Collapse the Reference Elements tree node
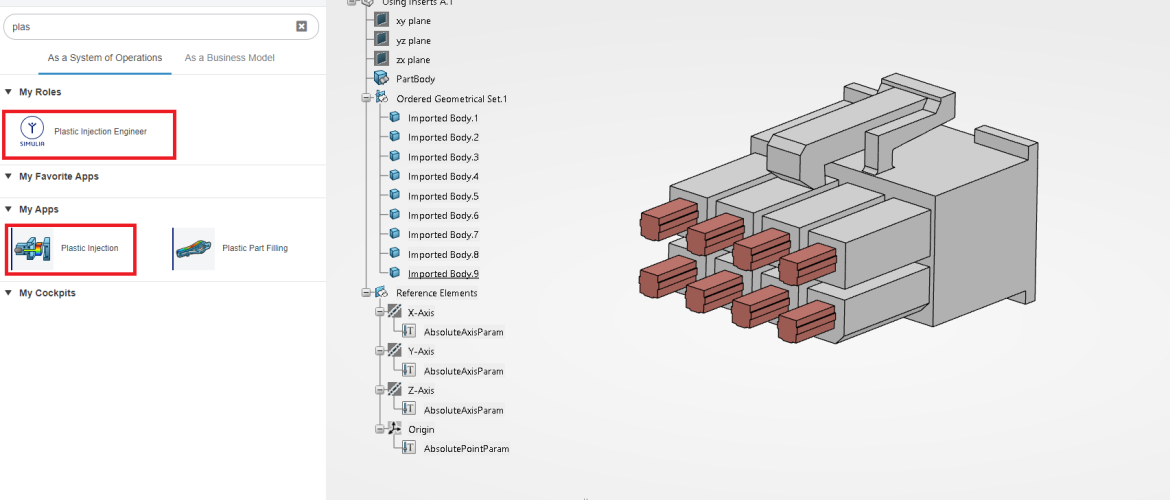 [x=367, y=293]
